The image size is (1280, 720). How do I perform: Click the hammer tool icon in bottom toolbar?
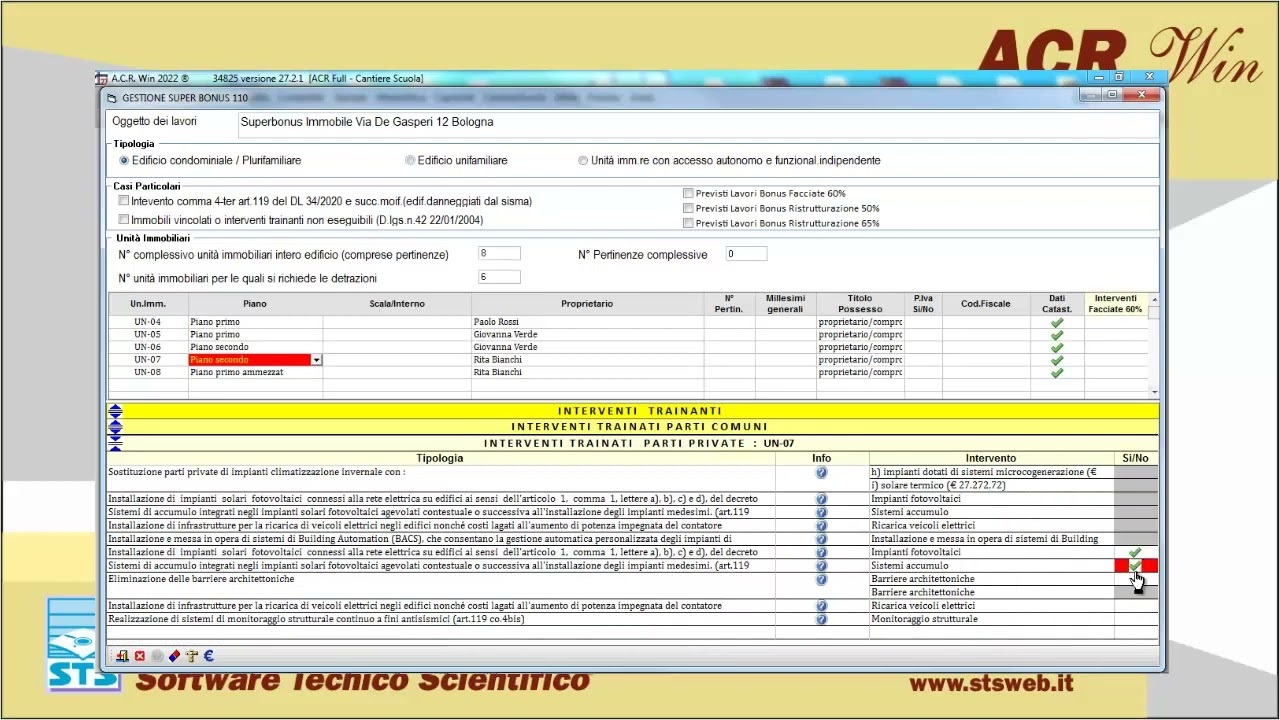click(192, 656)
